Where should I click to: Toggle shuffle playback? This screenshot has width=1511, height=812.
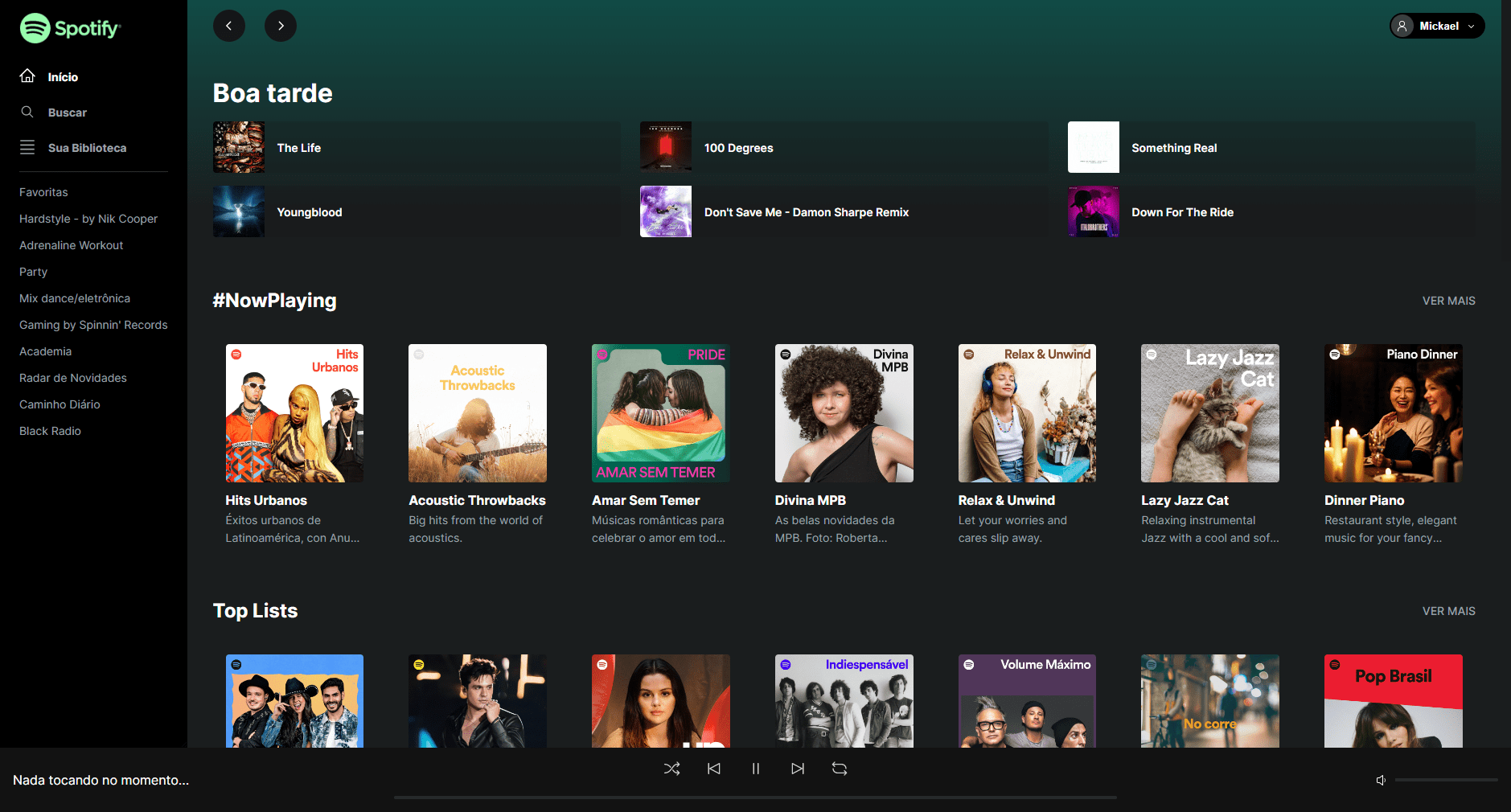(x=672, y=769)
